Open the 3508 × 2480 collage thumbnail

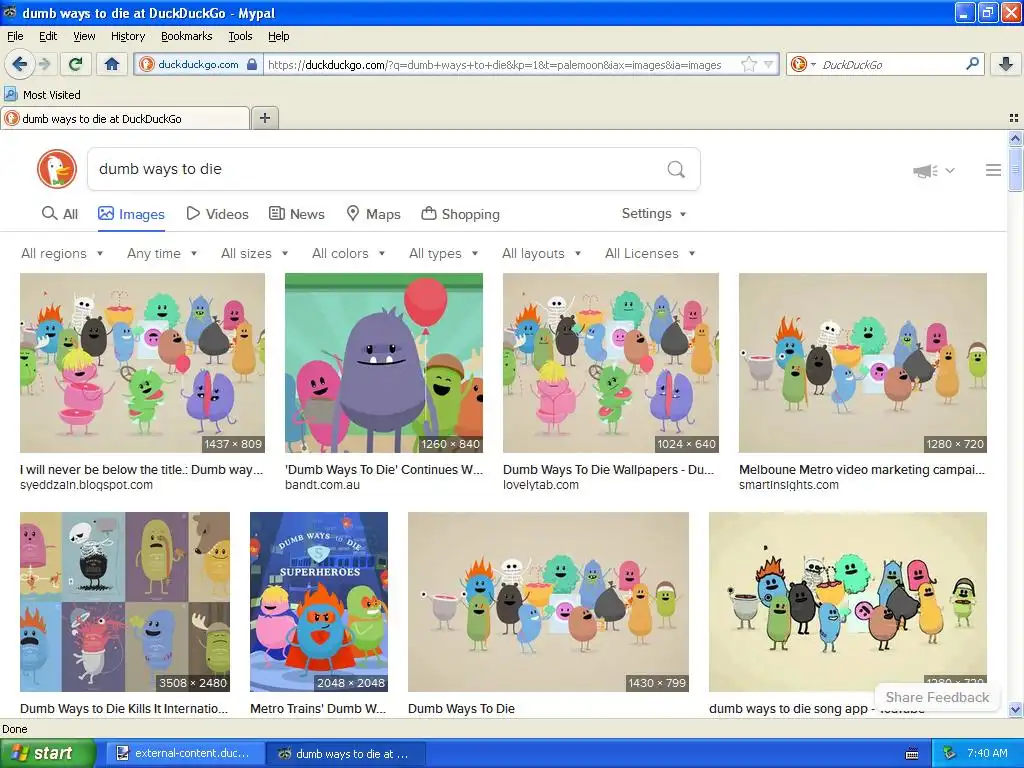coord(125,602)
